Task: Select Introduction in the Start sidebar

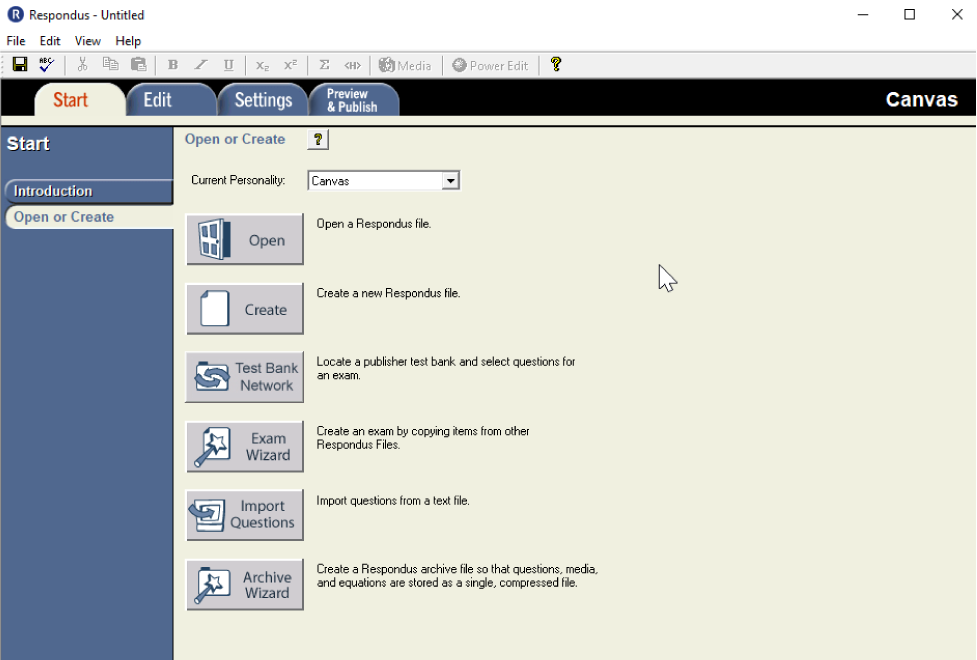Action: (x=88, y=191)
